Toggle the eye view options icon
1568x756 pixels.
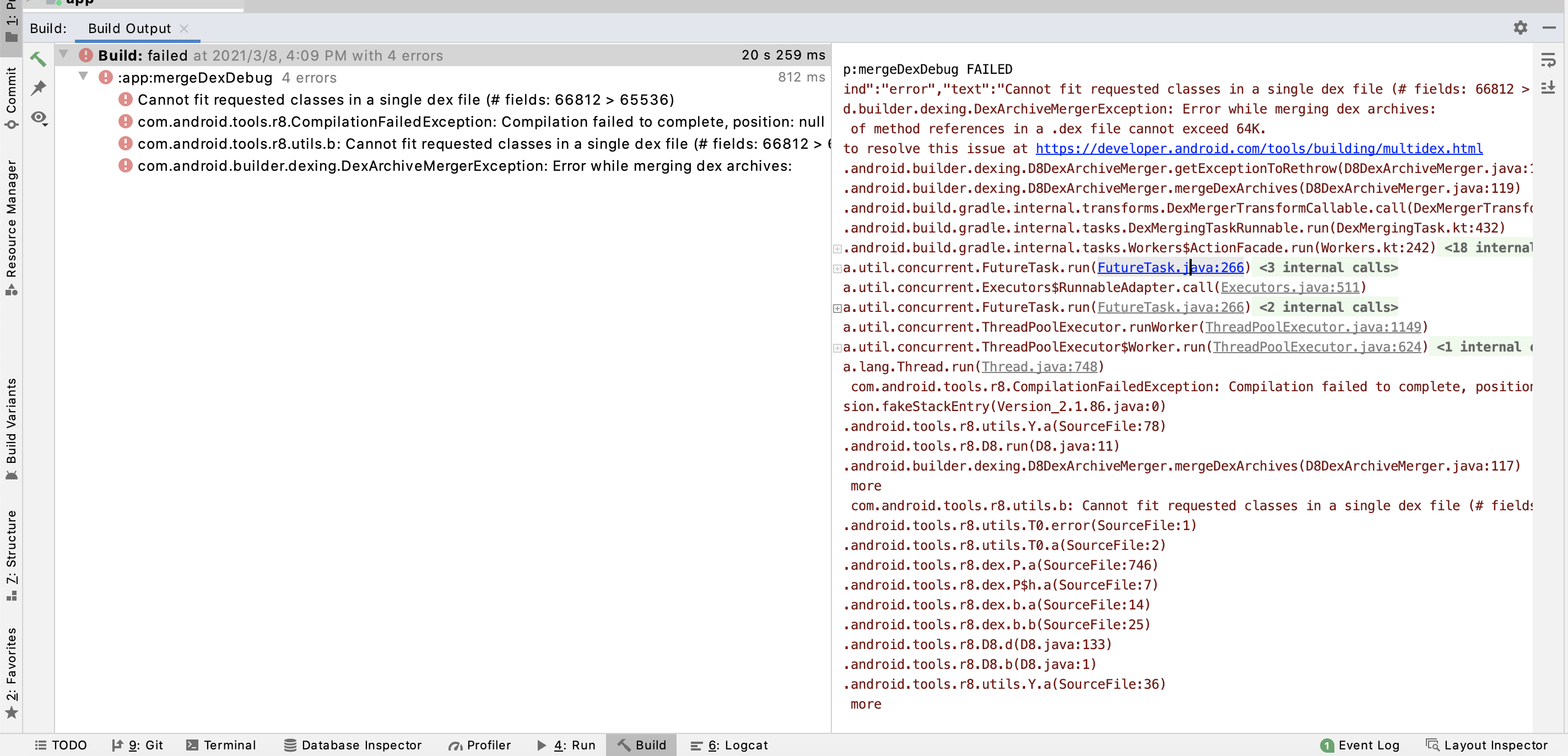click(39, 117)
